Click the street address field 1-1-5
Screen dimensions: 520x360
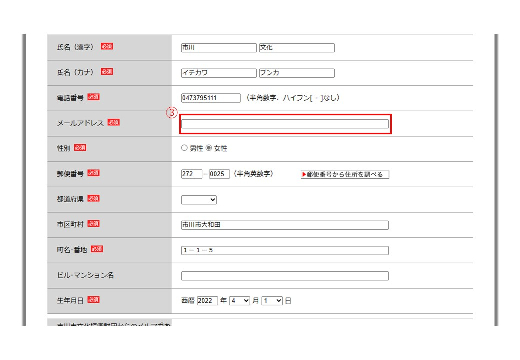tap(285, 250)
